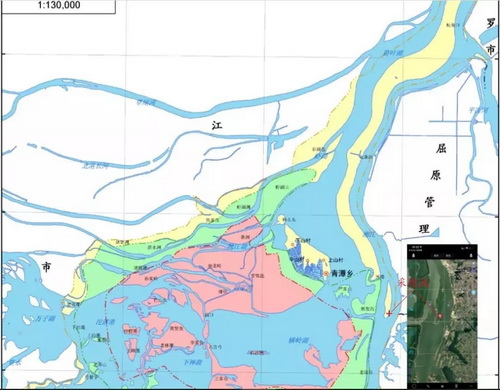This screenshot has height=390, width=500.
Task: Click the 上山村 village marker
Action: [323, 260]
